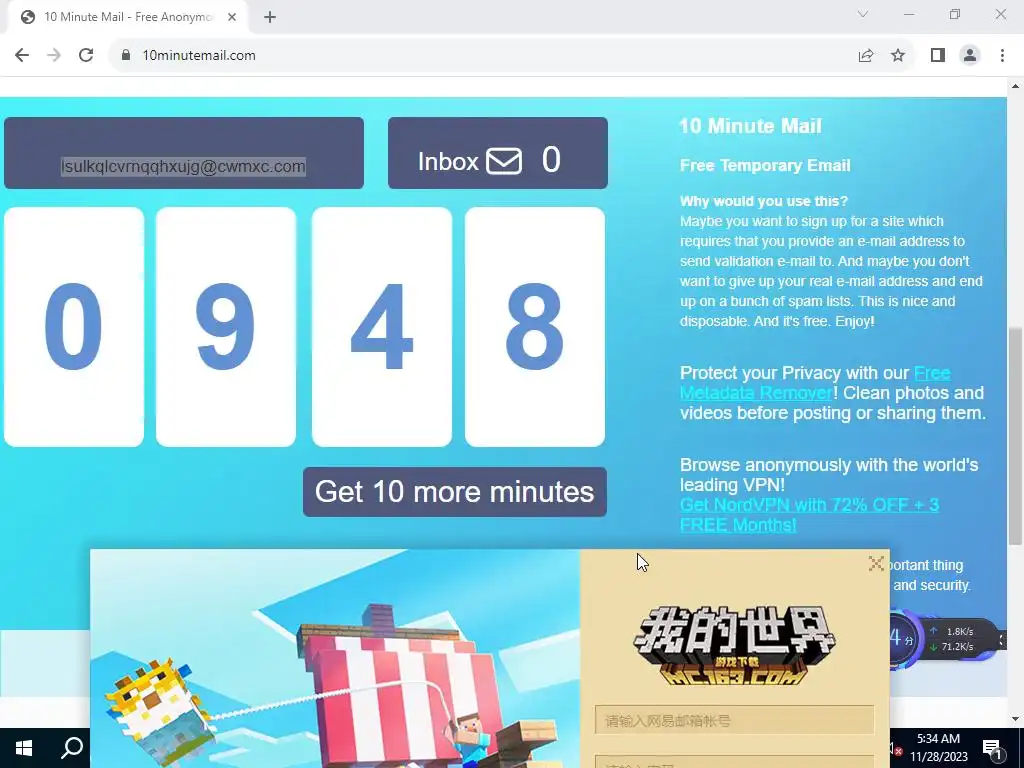This screenshot has width=1024, height=768.
Task: Click the seconds digit 8 card
Action: click(535, 327)
